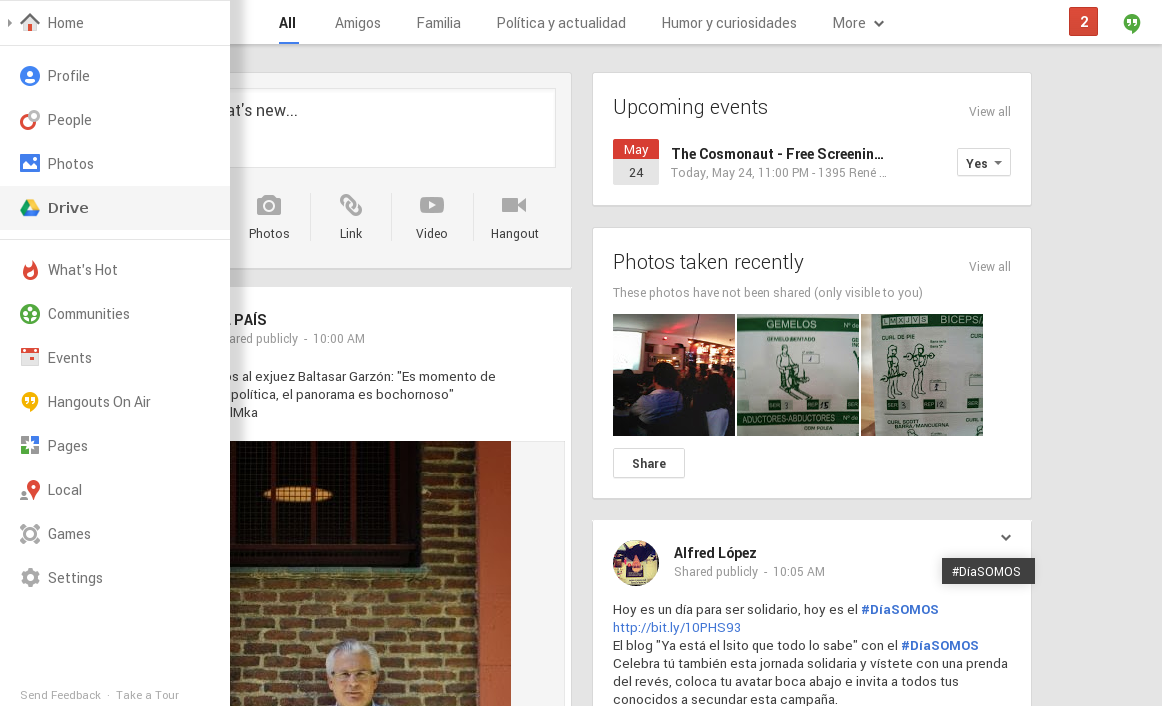Expand options on Alfred López's post
Viewport: 1162px width, 706px height.
[1006, 537]
